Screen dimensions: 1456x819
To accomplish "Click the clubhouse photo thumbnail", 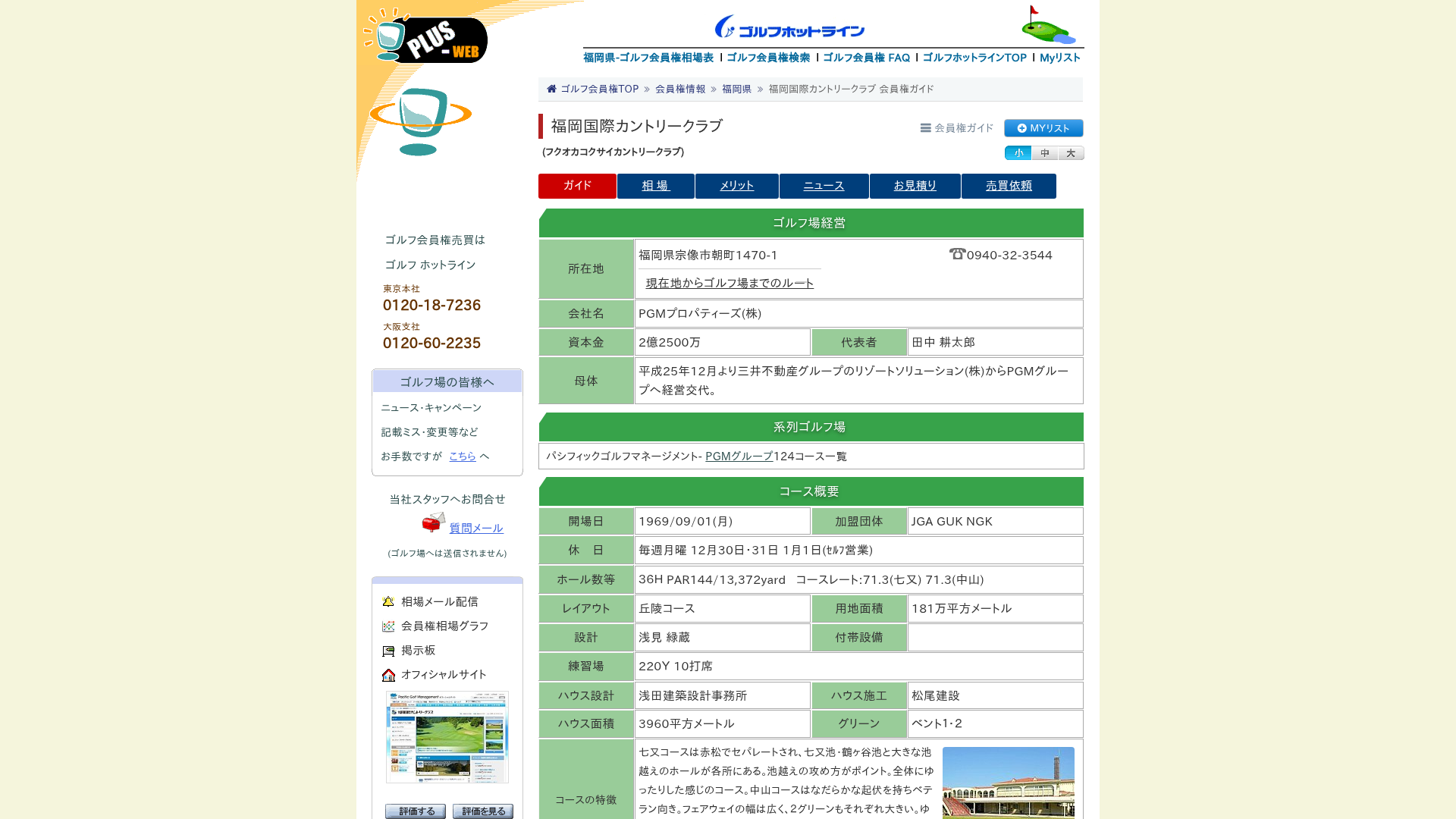I will (x=1009, y=783).
